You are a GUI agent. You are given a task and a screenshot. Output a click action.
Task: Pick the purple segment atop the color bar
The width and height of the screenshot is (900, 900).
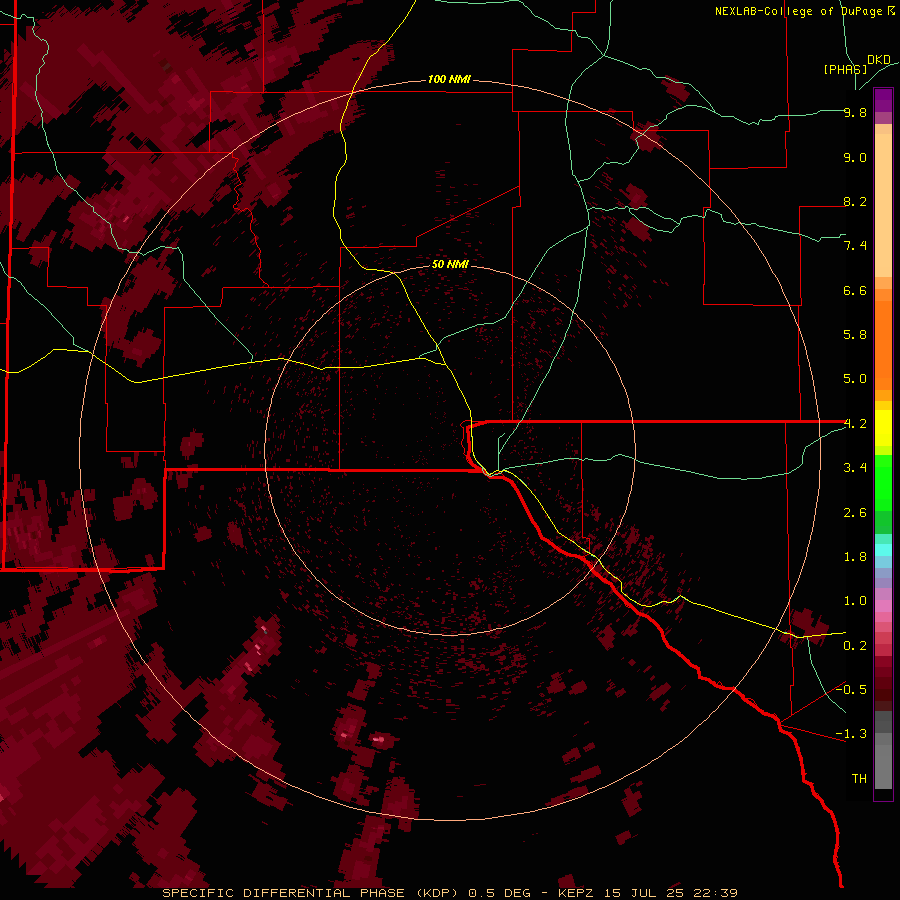pyautogui.click(x=883, y=100)
